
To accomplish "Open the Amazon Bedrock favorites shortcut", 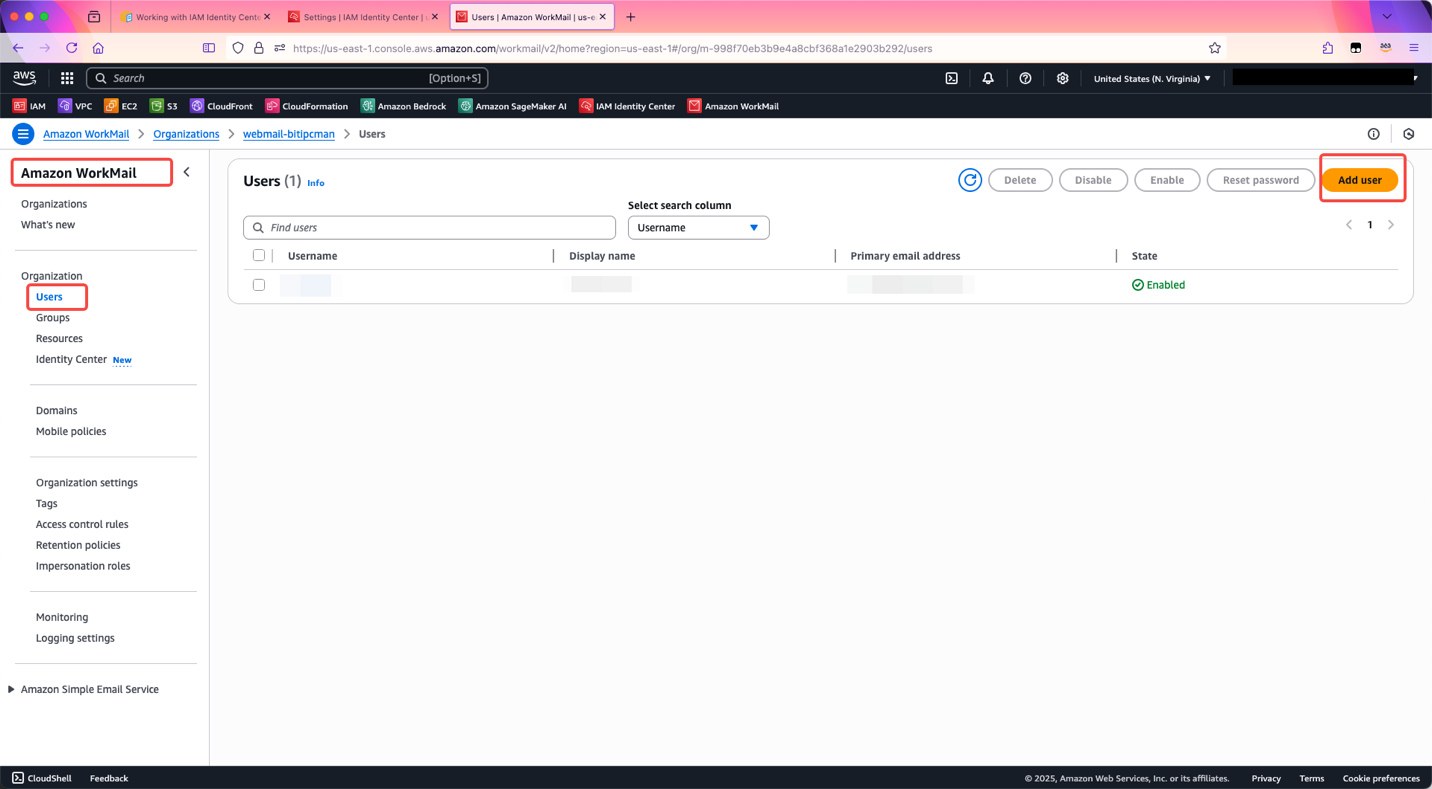I will pyautogui.click(x=403, y=106).
